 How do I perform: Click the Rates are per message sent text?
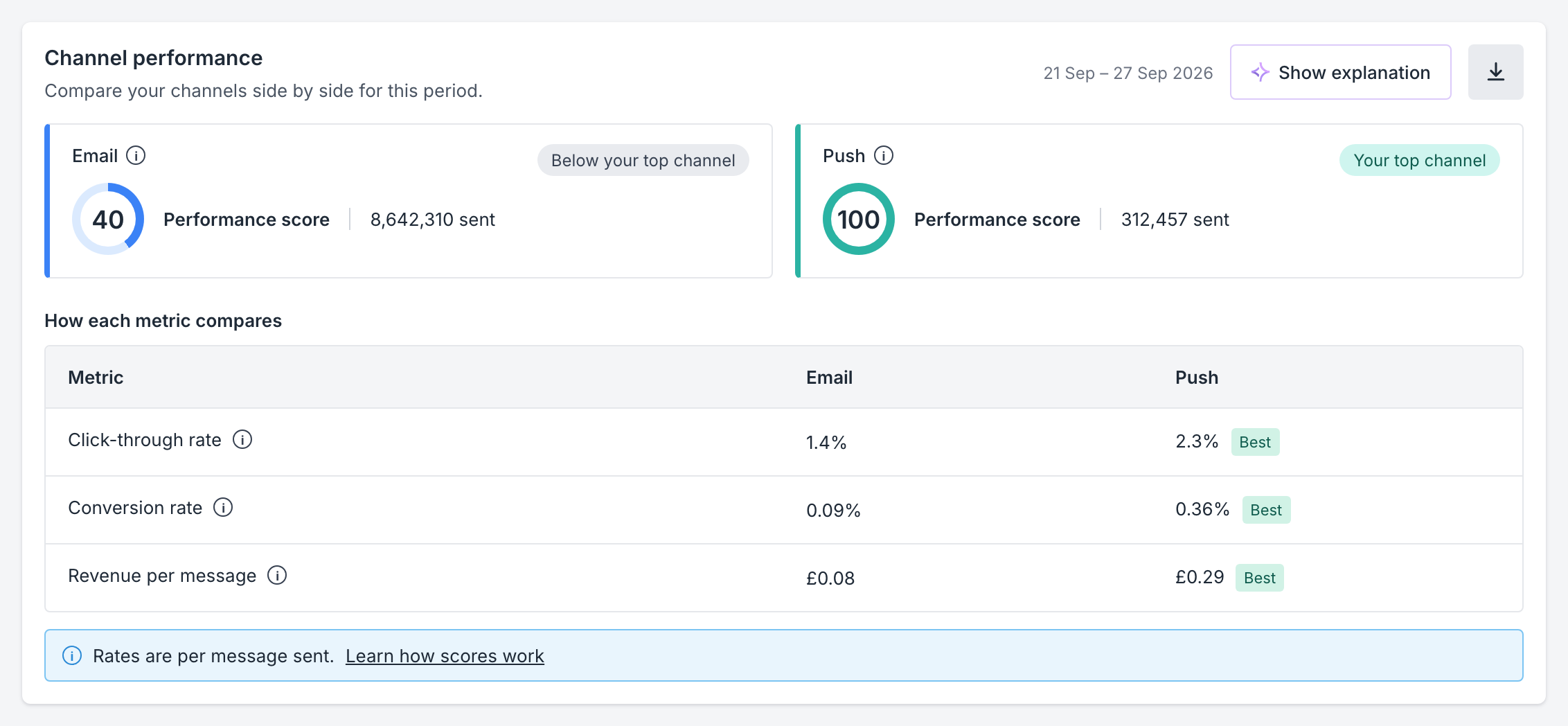[x=213, y=656]
